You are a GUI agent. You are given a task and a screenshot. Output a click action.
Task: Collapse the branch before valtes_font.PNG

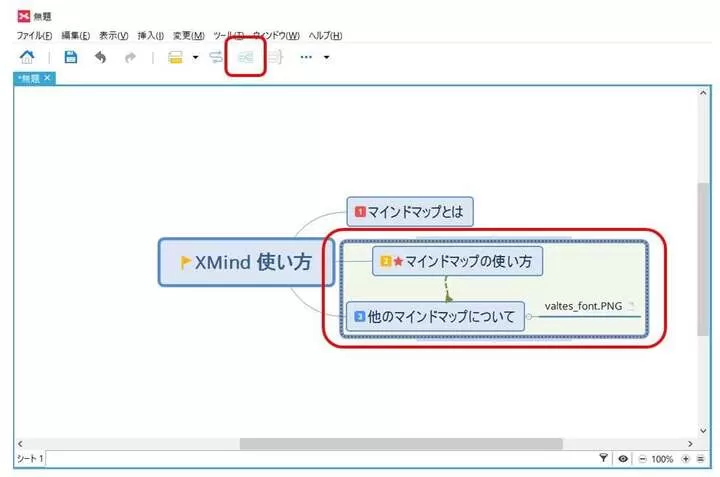coord(530,317)
